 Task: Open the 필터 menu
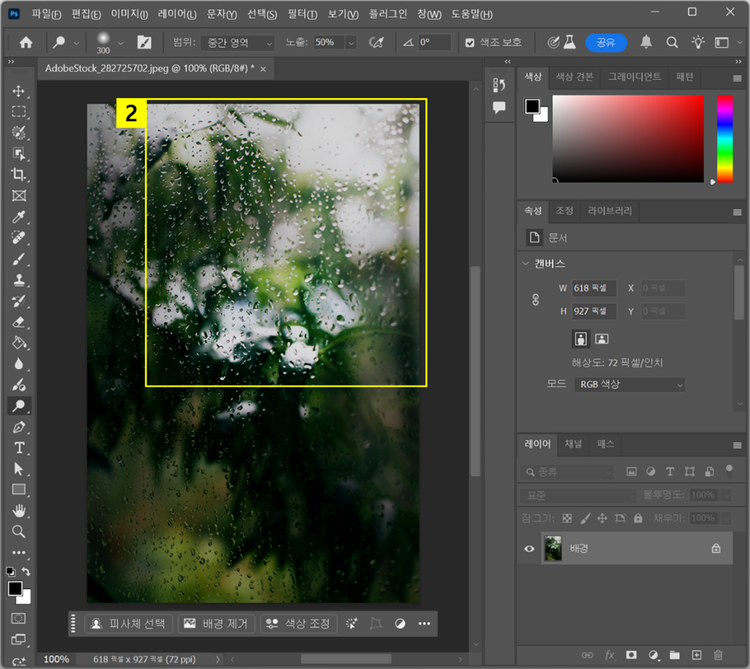(301, 14)
